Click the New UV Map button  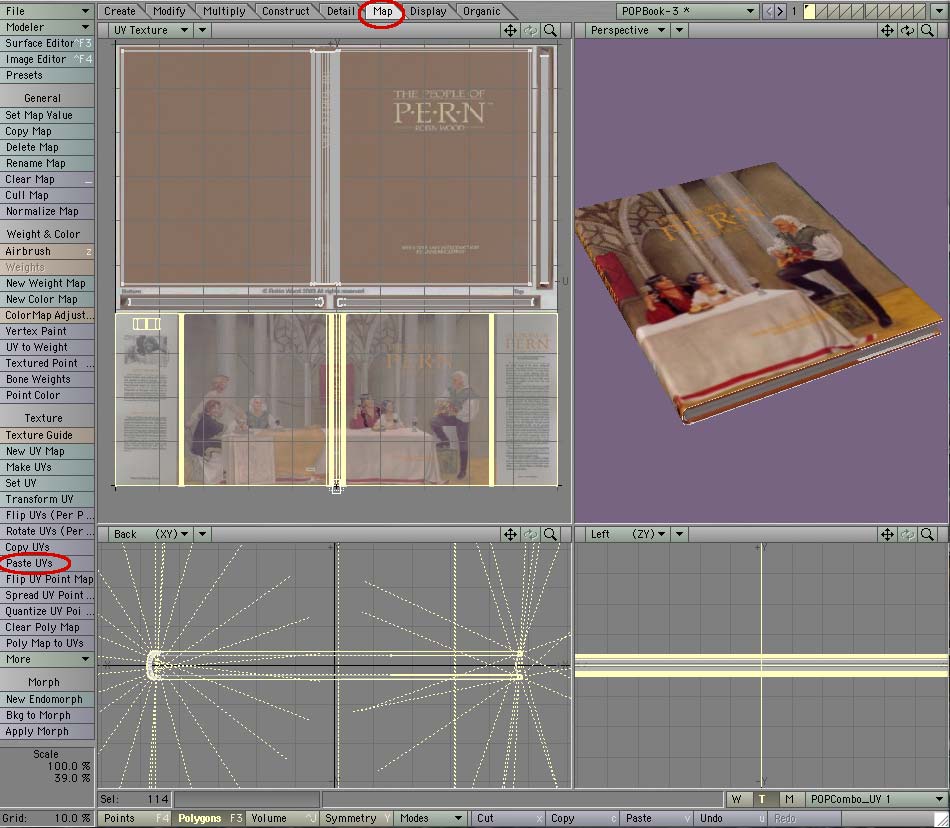point(47,451)
